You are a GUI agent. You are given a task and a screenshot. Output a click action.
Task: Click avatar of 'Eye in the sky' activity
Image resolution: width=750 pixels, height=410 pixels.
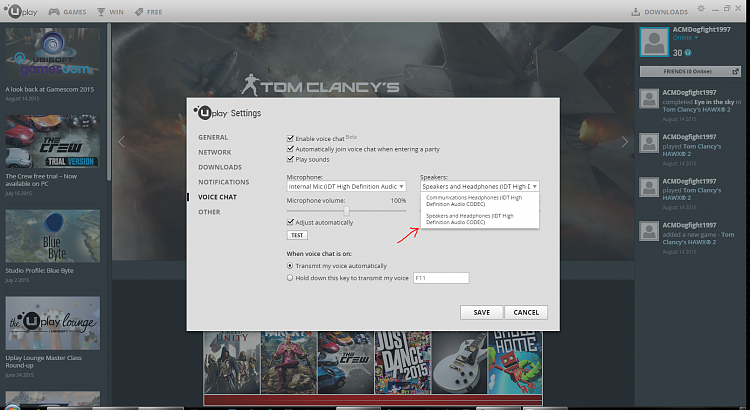click(x=649, y=99)
